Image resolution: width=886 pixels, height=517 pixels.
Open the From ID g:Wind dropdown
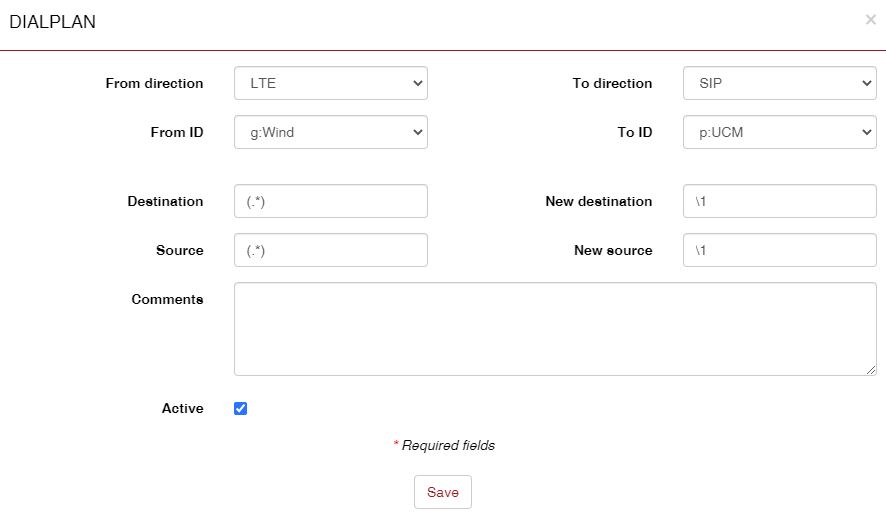331,132
